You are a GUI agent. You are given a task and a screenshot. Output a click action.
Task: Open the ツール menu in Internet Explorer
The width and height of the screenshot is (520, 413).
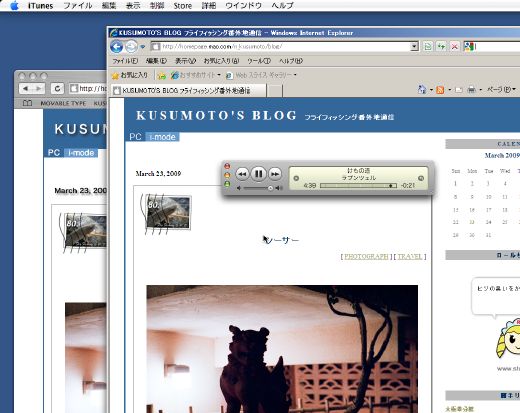tap(258, 61)
